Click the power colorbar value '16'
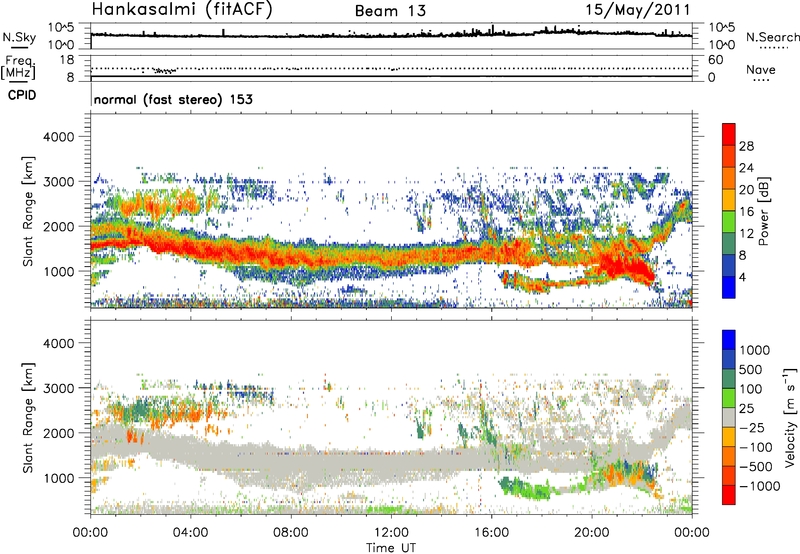 (x=746, y=212)
